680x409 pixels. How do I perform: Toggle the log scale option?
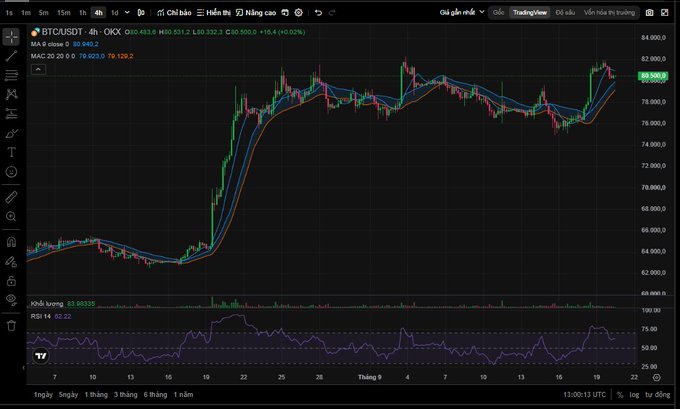[634, 394]
